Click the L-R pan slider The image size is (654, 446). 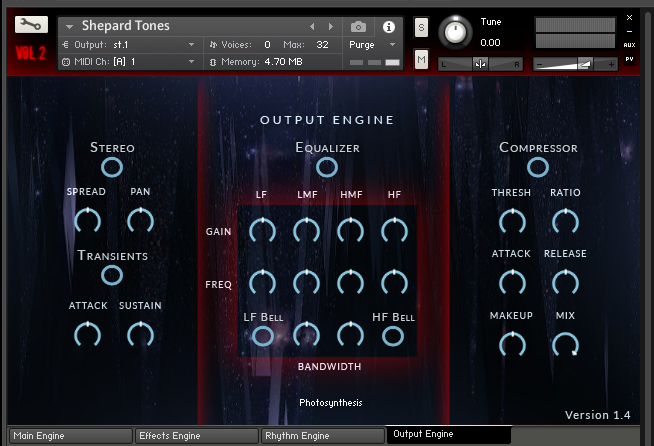tap(480, 64)
